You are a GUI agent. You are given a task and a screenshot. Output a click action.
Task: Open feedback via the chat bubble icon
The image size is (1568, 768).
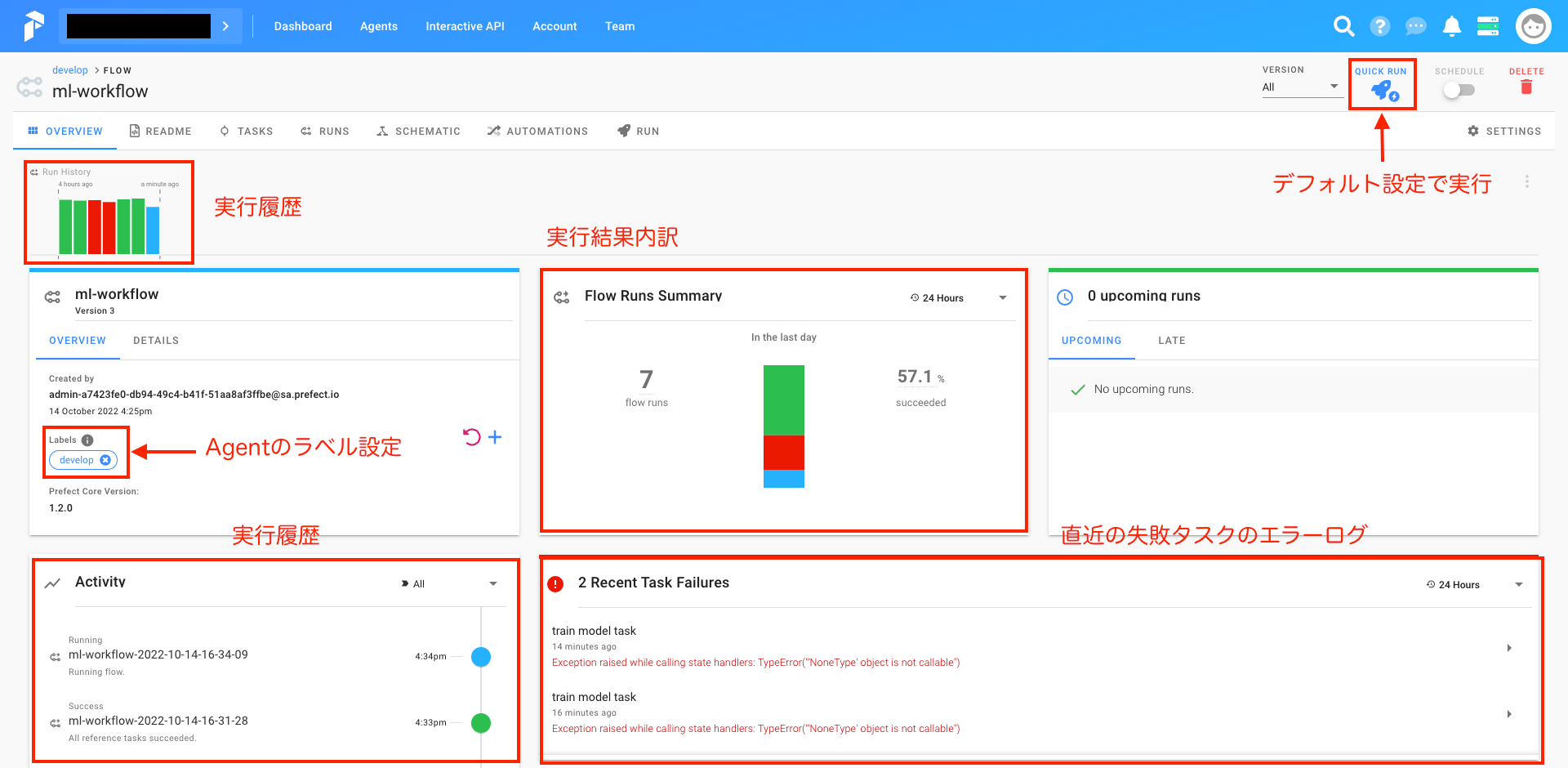tap(1415, 25)
